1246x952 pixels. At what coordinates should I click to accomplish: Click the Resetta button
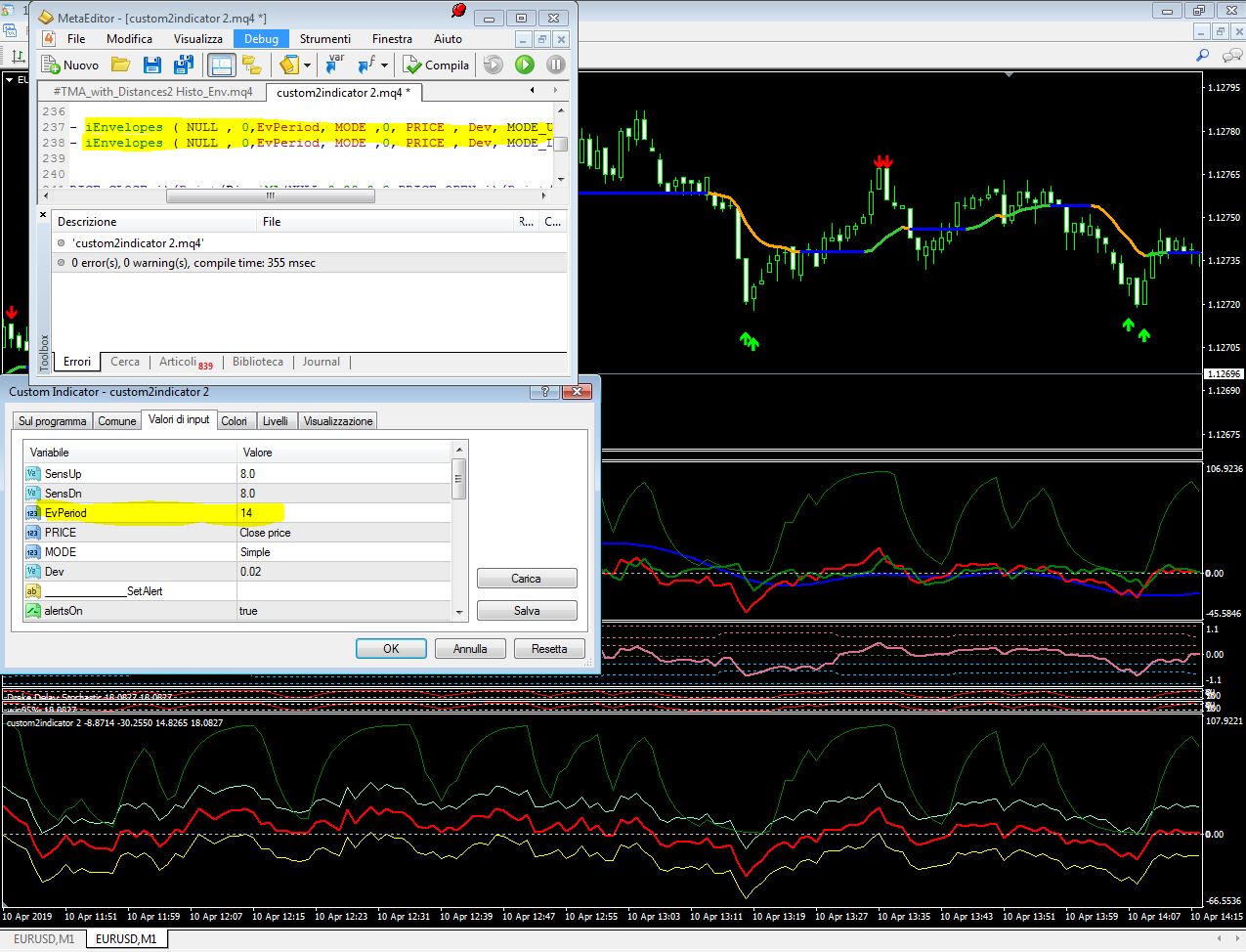pos(549,649)
